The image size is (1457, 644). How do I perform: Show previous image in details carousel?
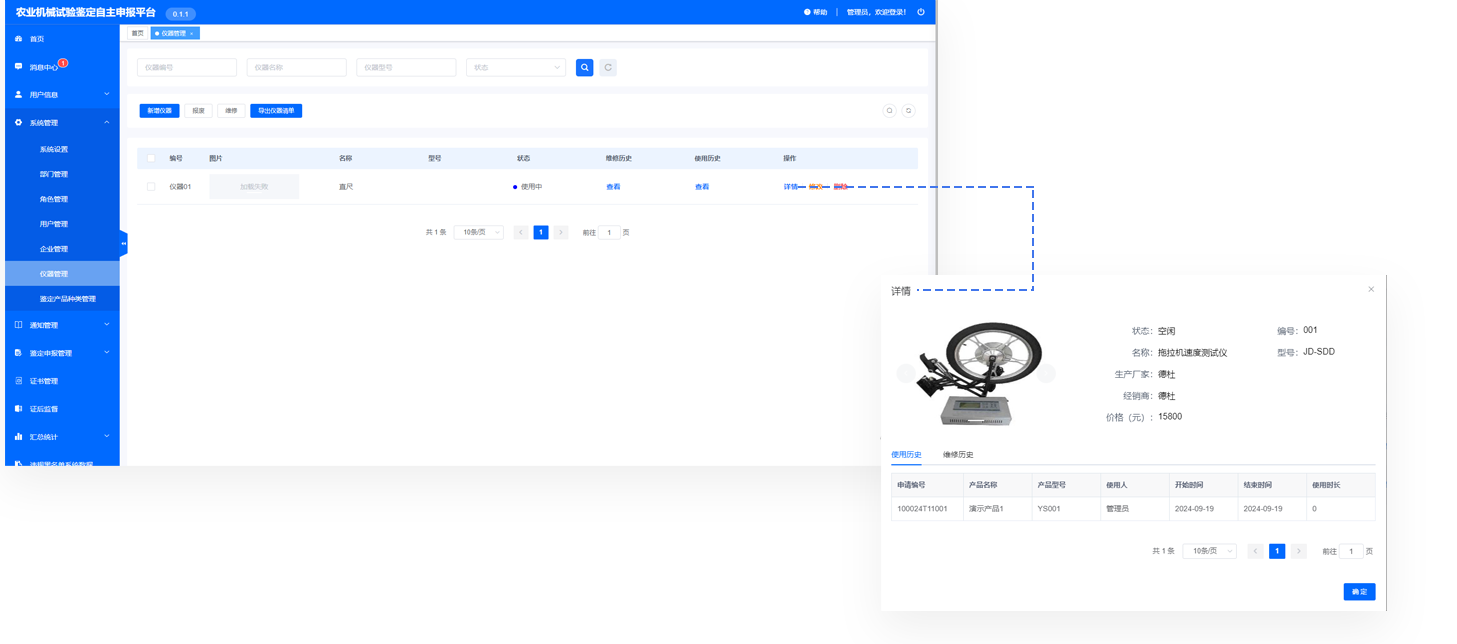[906, 373]
